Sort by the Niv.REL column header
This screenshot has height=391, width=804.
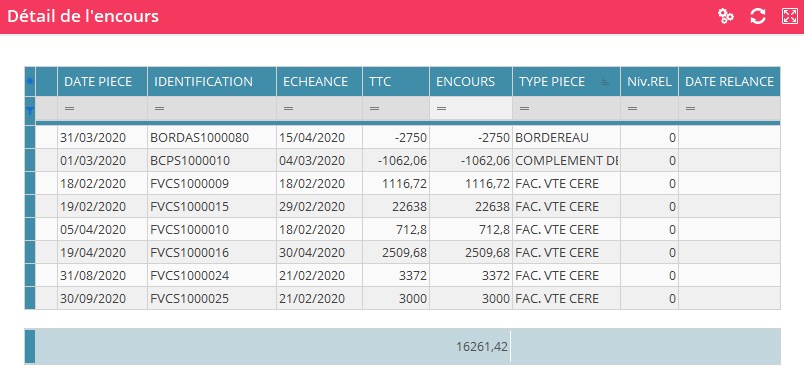(x=649, y=81)
